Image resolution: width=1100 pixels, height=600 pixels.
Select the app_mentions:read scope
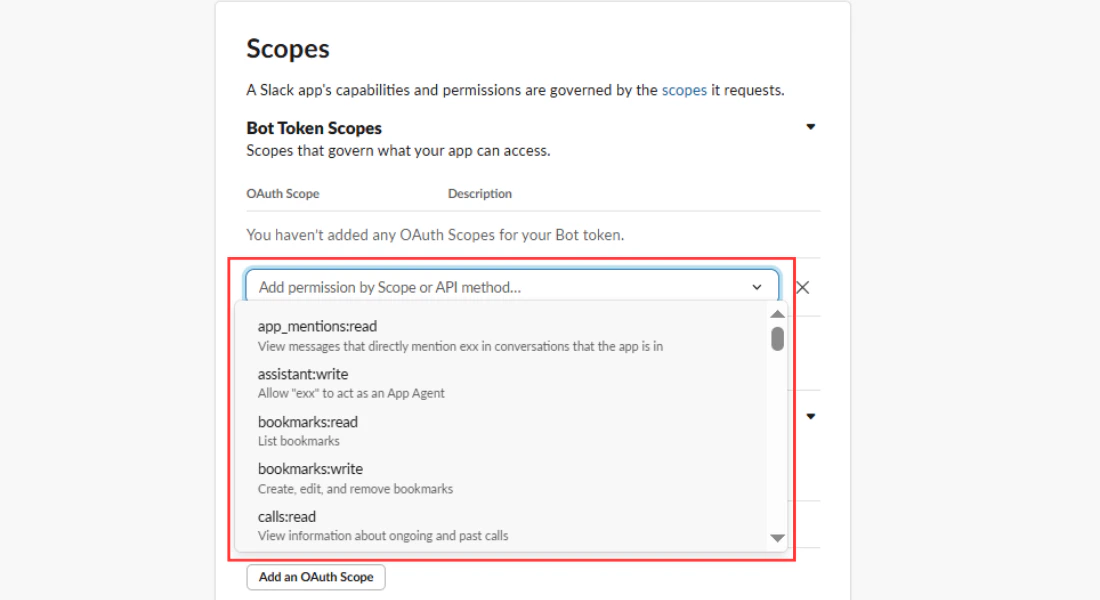pos(317,325)
